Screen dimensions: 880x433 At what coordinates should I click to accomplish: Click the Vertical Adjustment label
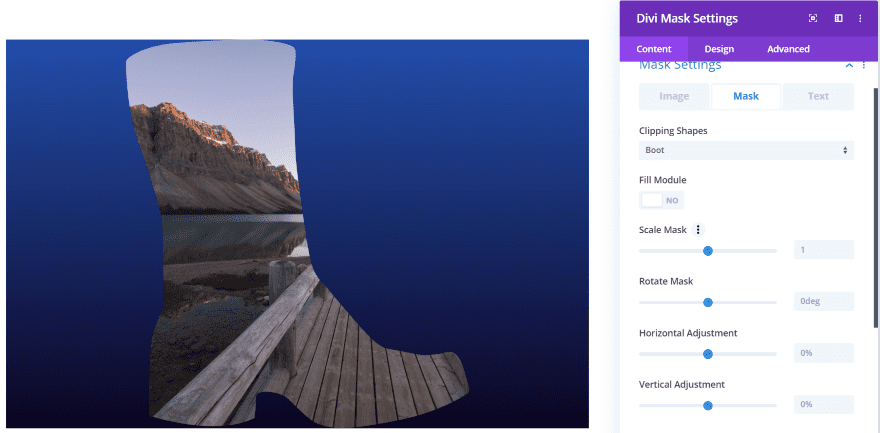click(682, 384)
